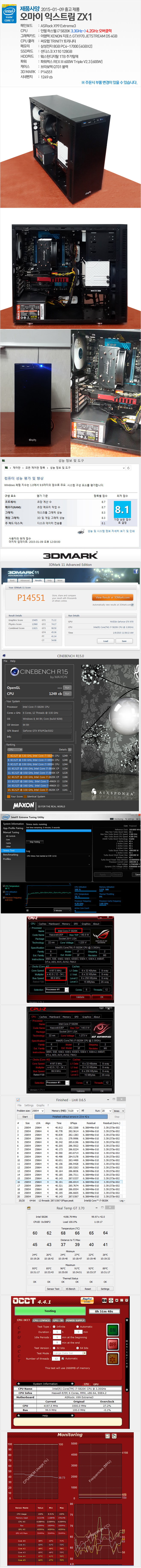
Task: Open the POWER SUPPLY tab in OCCT
Action: tap(76, 1320)
